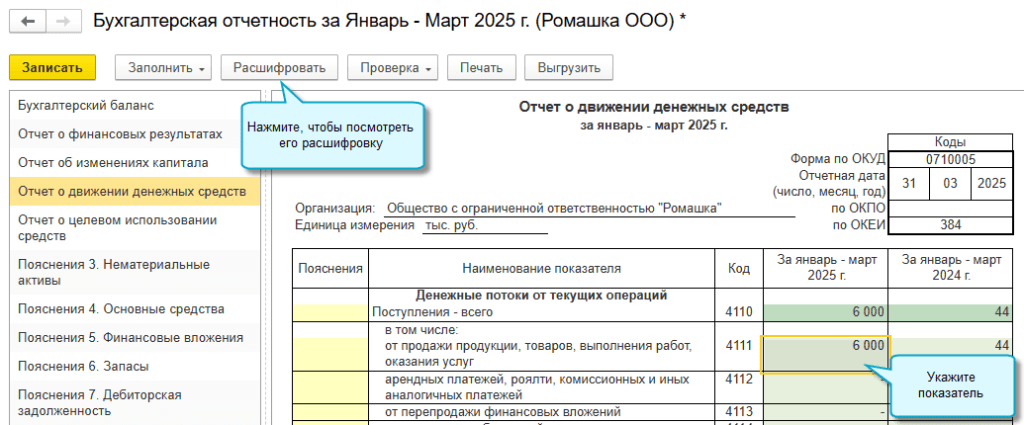Expand the Проверка dropdown
Screen dimensions: 1024x425
pyautogui.click(x=393, y=68)
